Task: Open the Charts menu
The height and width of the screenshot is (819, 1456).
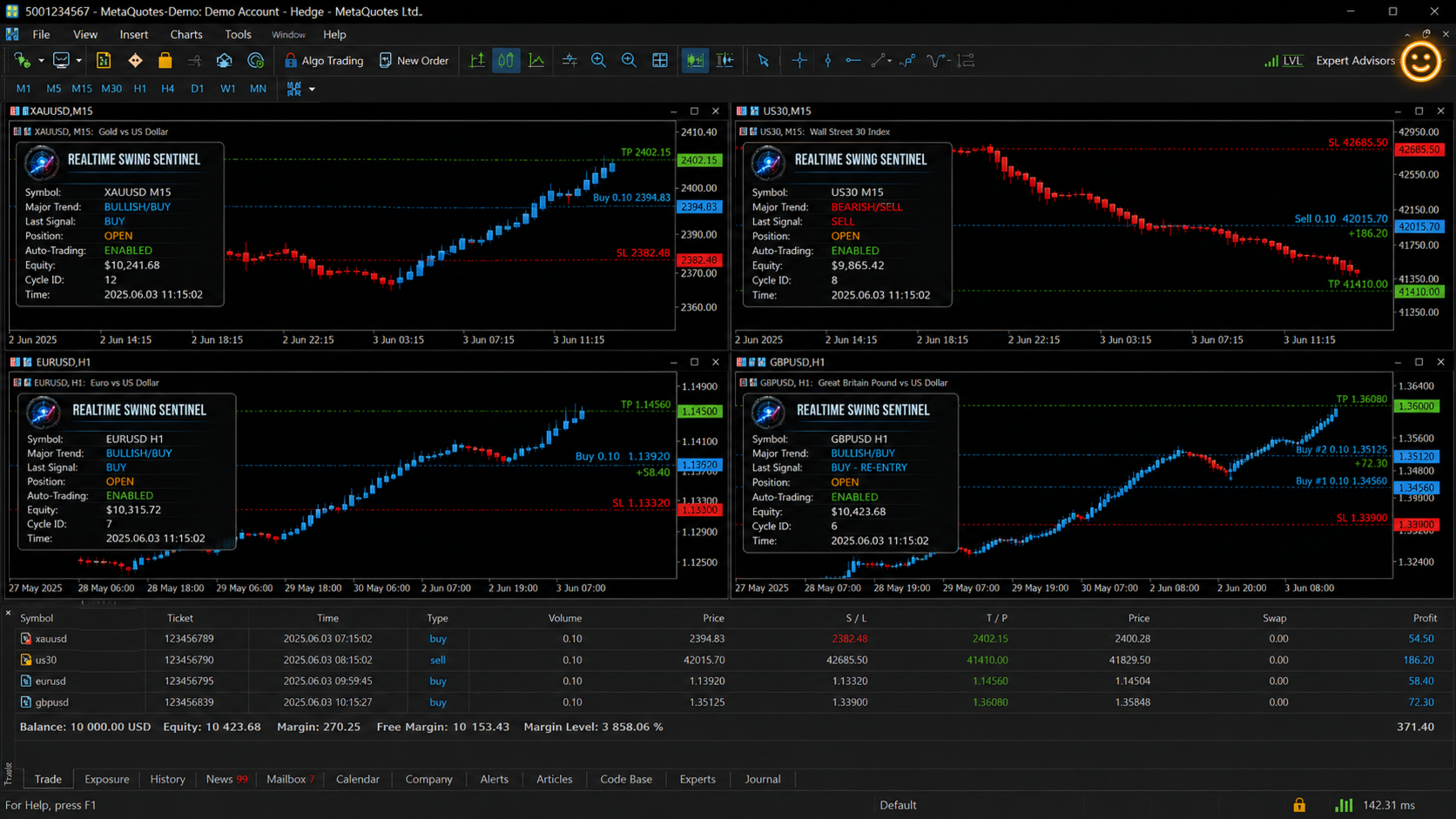Action: coord(185,35)
